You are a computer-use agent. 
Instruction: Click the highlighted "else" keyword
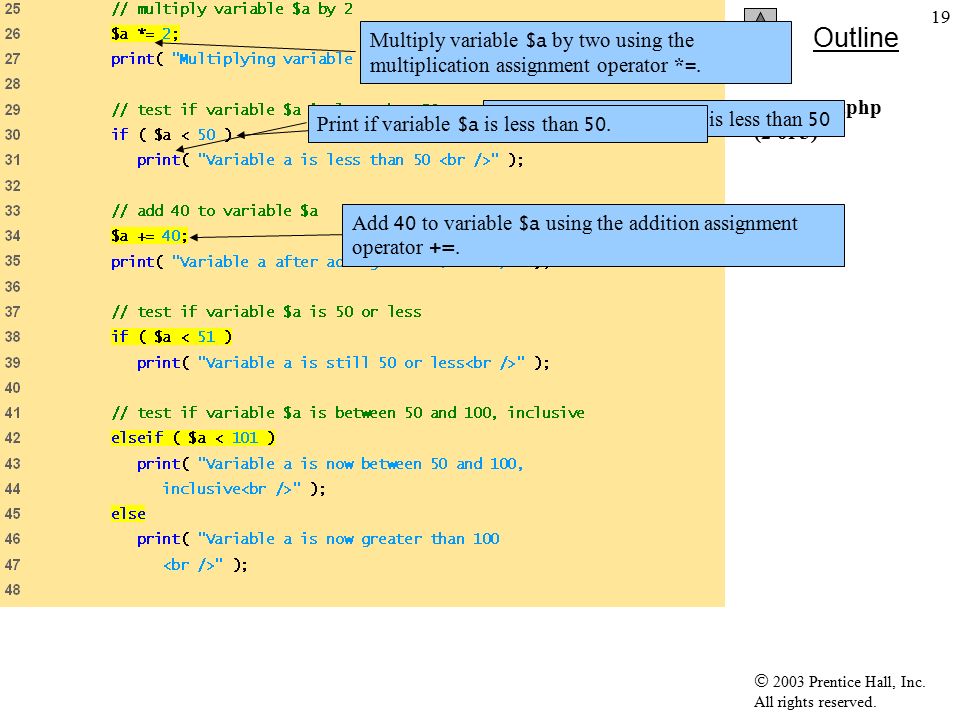128,514
